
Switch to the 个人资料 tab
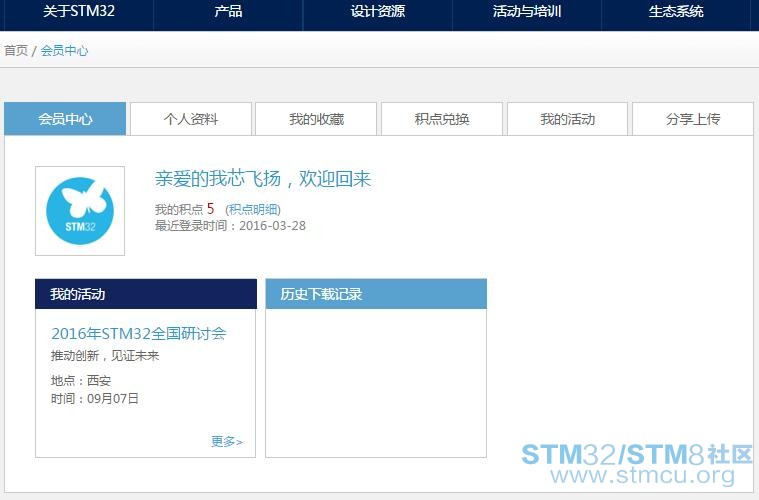(x=191, y=119)
